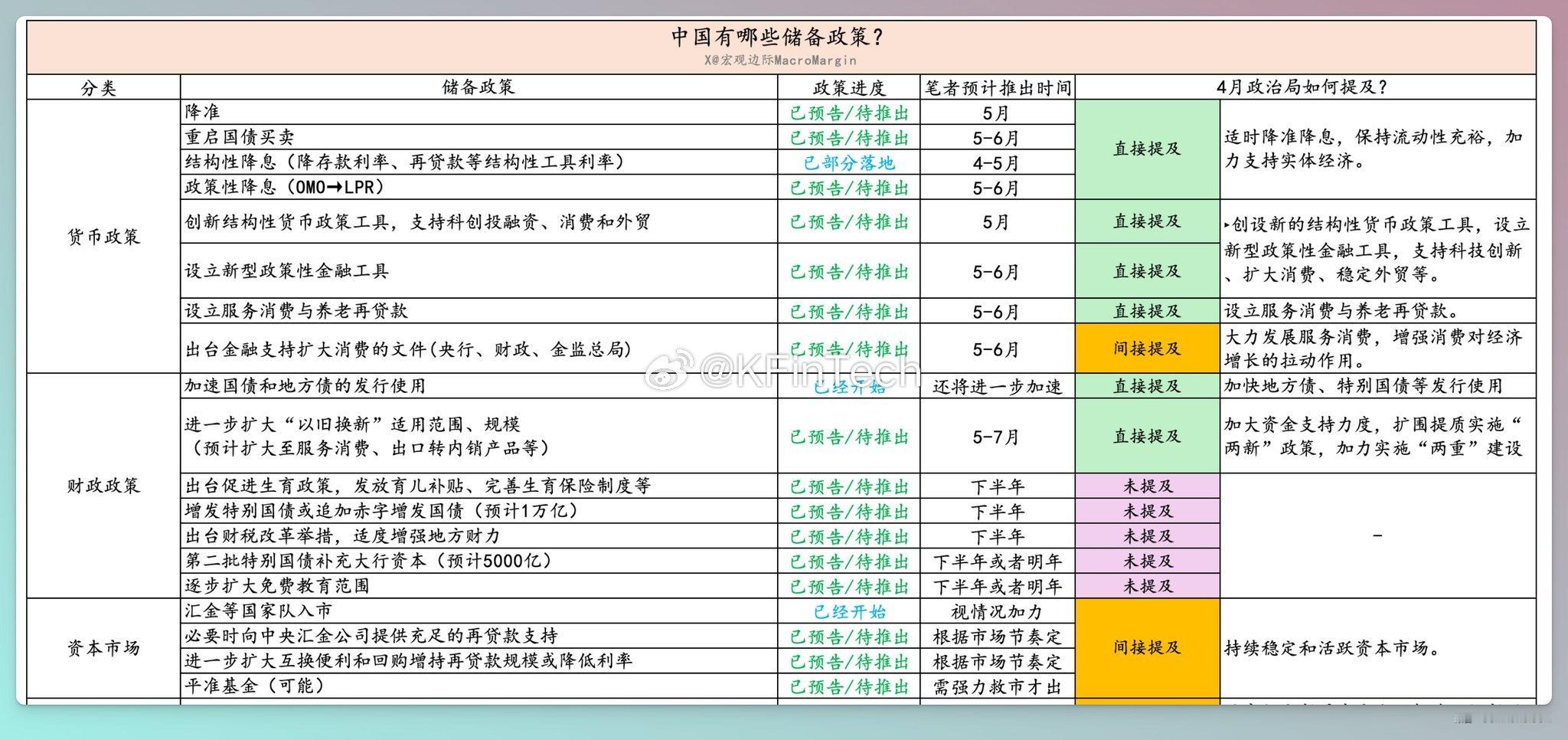The height and width of the screenshot is (740, 1568).
Task: Select "设立服务消费与养老再贷款。" in the Politburo column
Action: [x=1342, y=310]
